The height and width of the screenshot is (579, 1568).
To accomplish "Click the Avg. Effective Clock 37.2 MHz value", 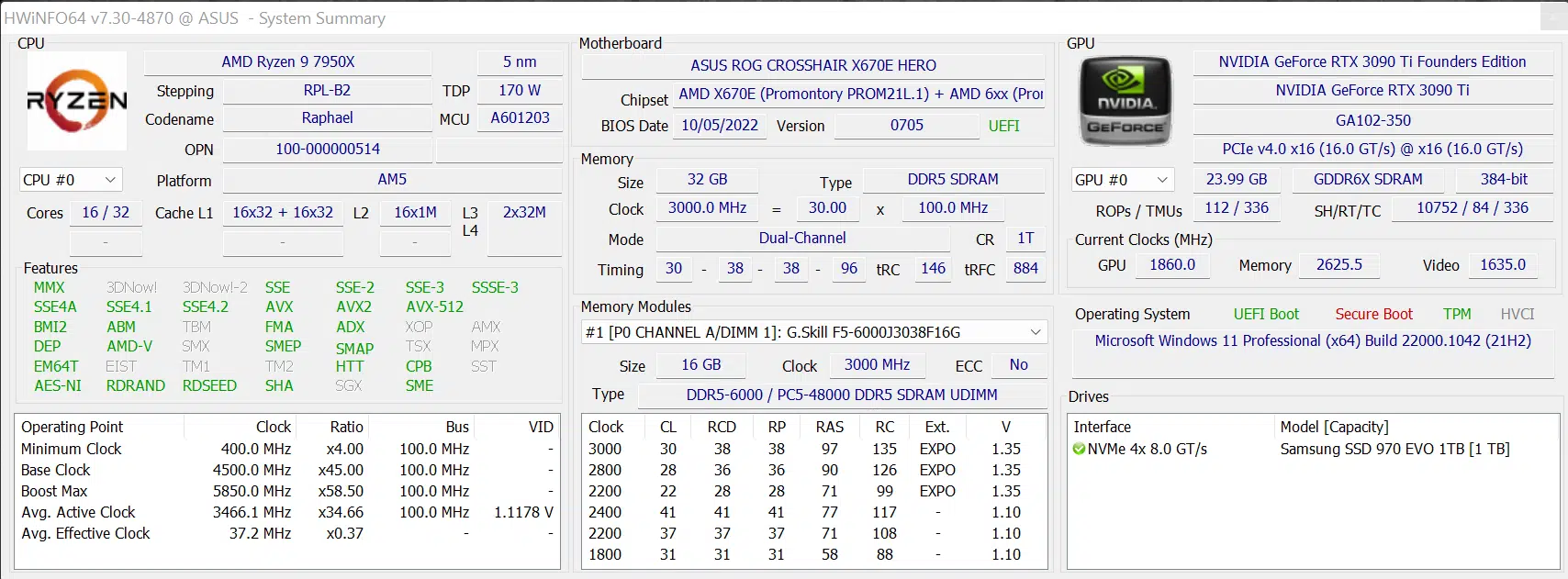I will 260,534.
